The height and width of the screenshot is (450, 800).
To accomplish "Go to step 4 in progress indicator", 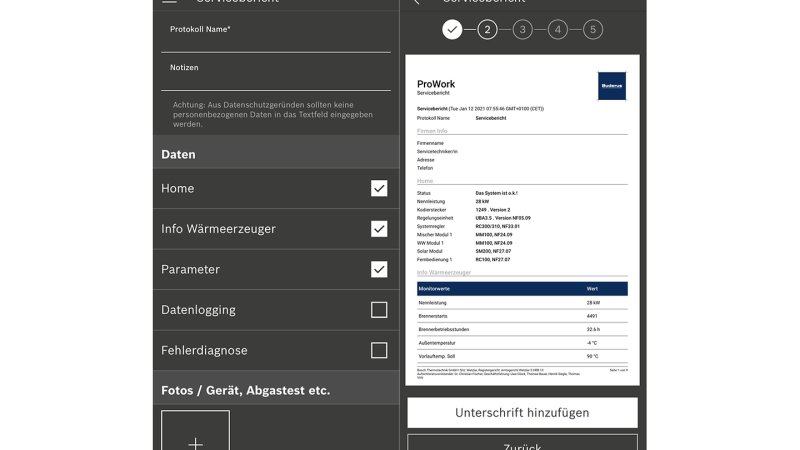I will point(558,30).
